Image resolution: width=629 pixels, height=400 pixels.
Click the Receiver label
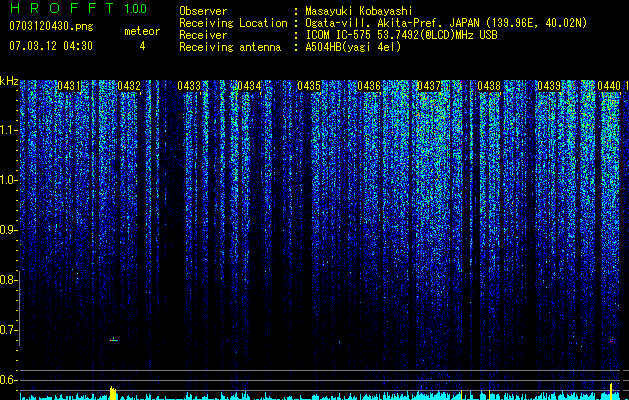203,35
